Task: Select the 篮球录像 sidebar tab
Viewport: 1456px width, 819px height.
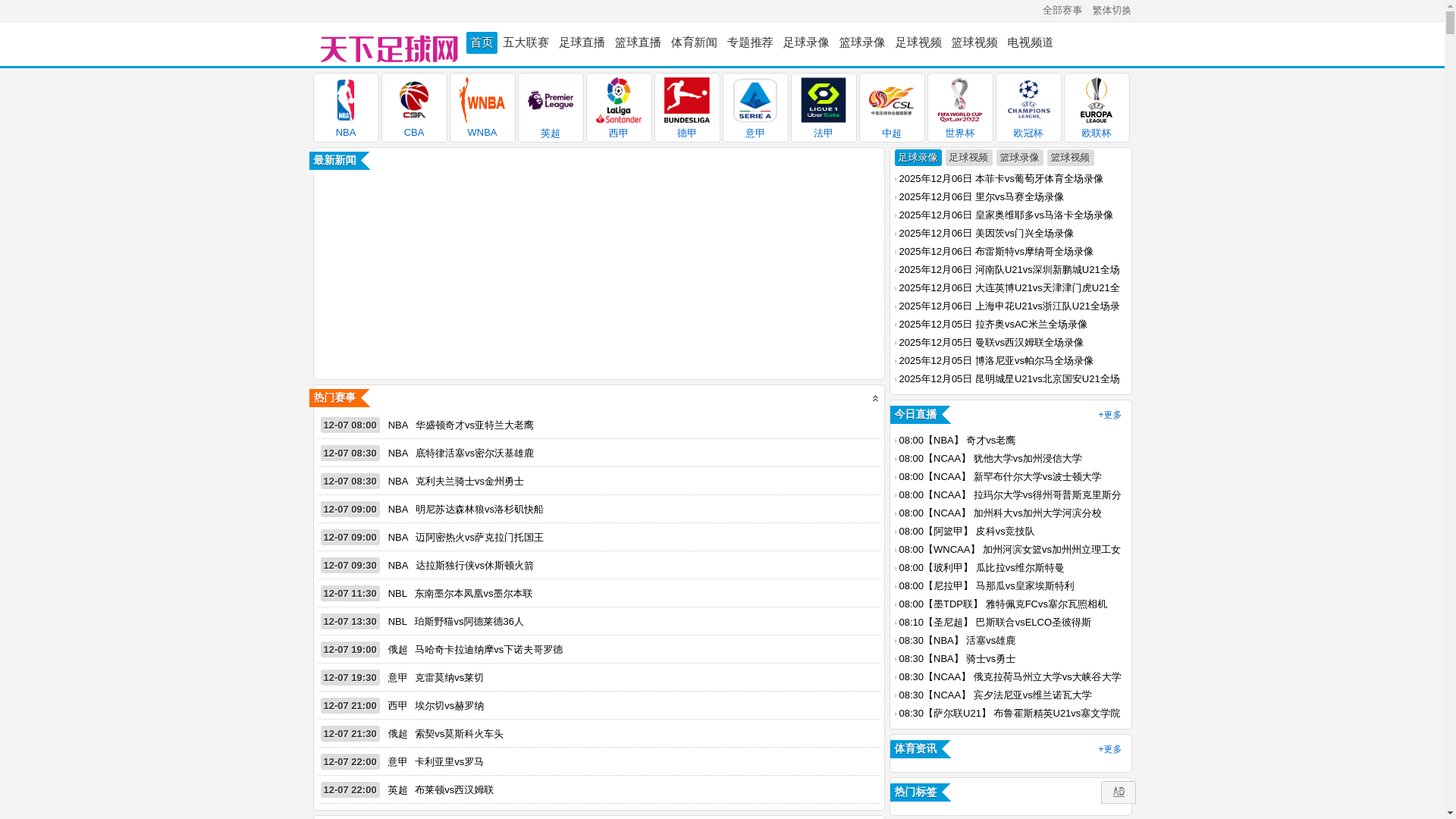Action: pos(1019,158)
